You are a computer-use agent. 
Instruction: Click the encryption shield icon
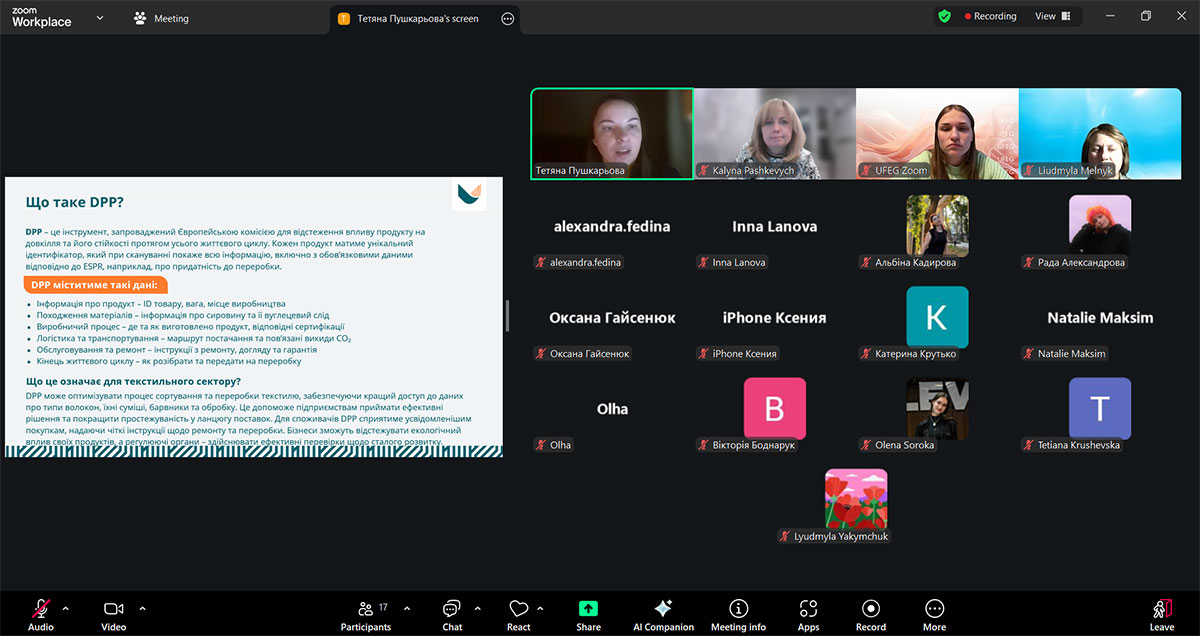point(944,17)
